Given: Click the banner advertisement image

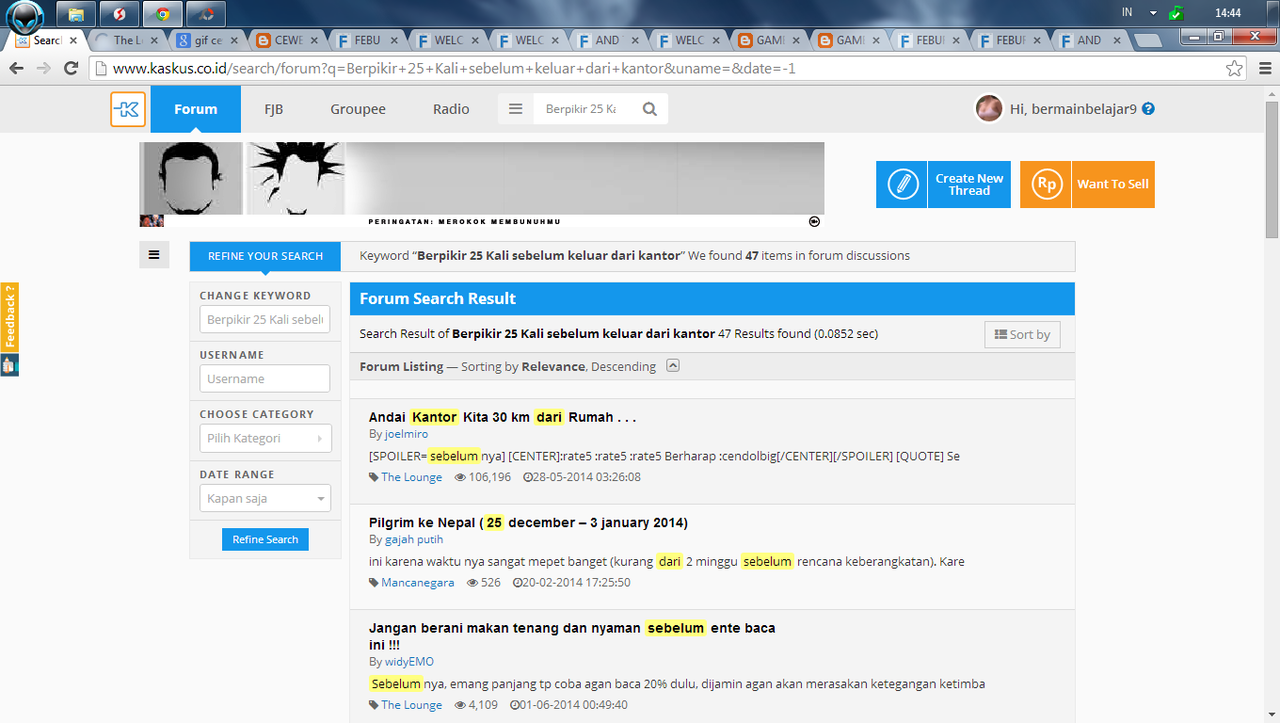Looking at the screenshot, I should [482, 184].
